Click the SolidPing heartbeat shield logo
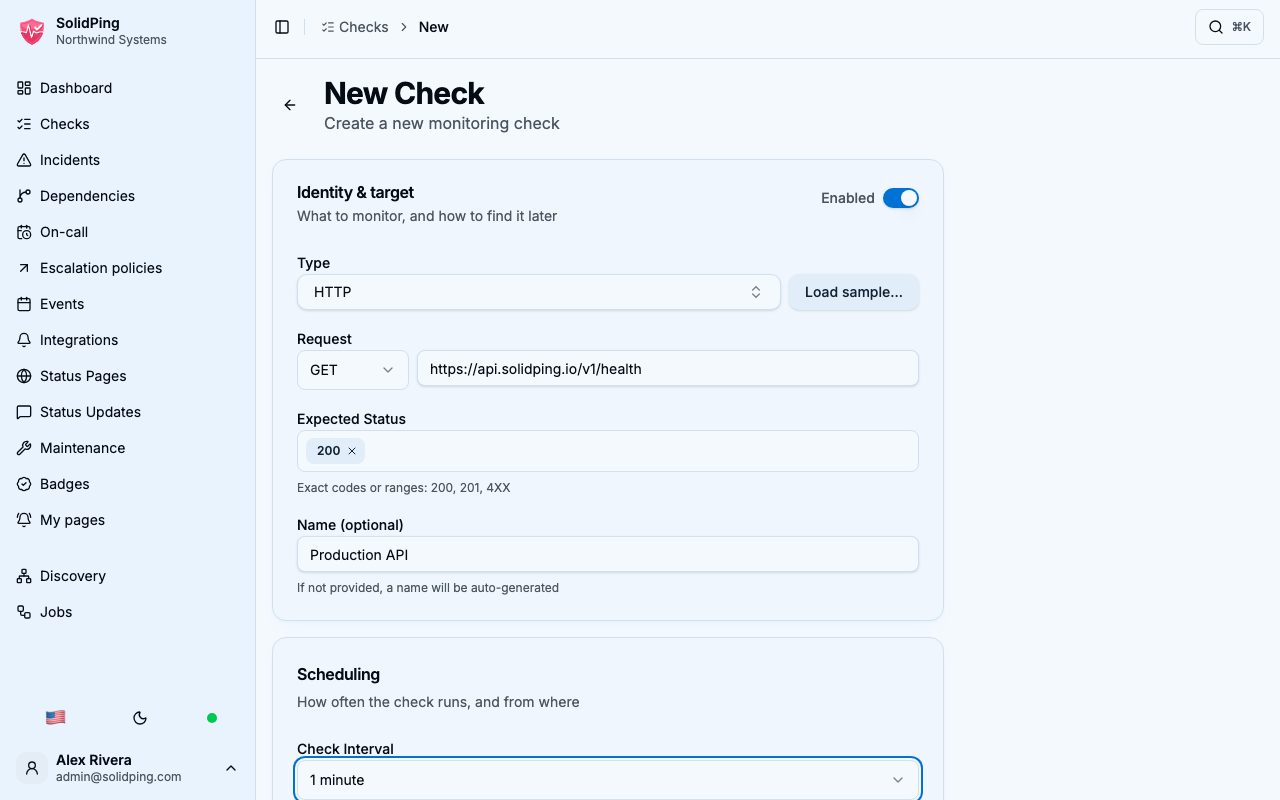 pyautogui.click(x=32, y=31)
